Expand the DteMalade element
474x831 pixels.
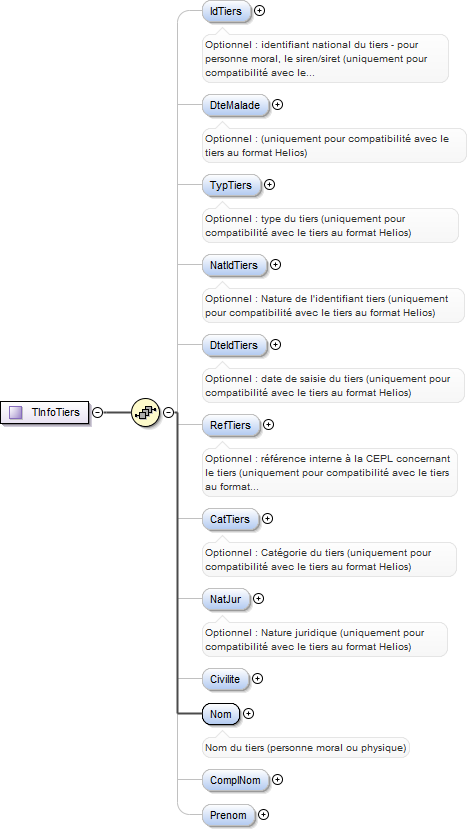point(277,105)
